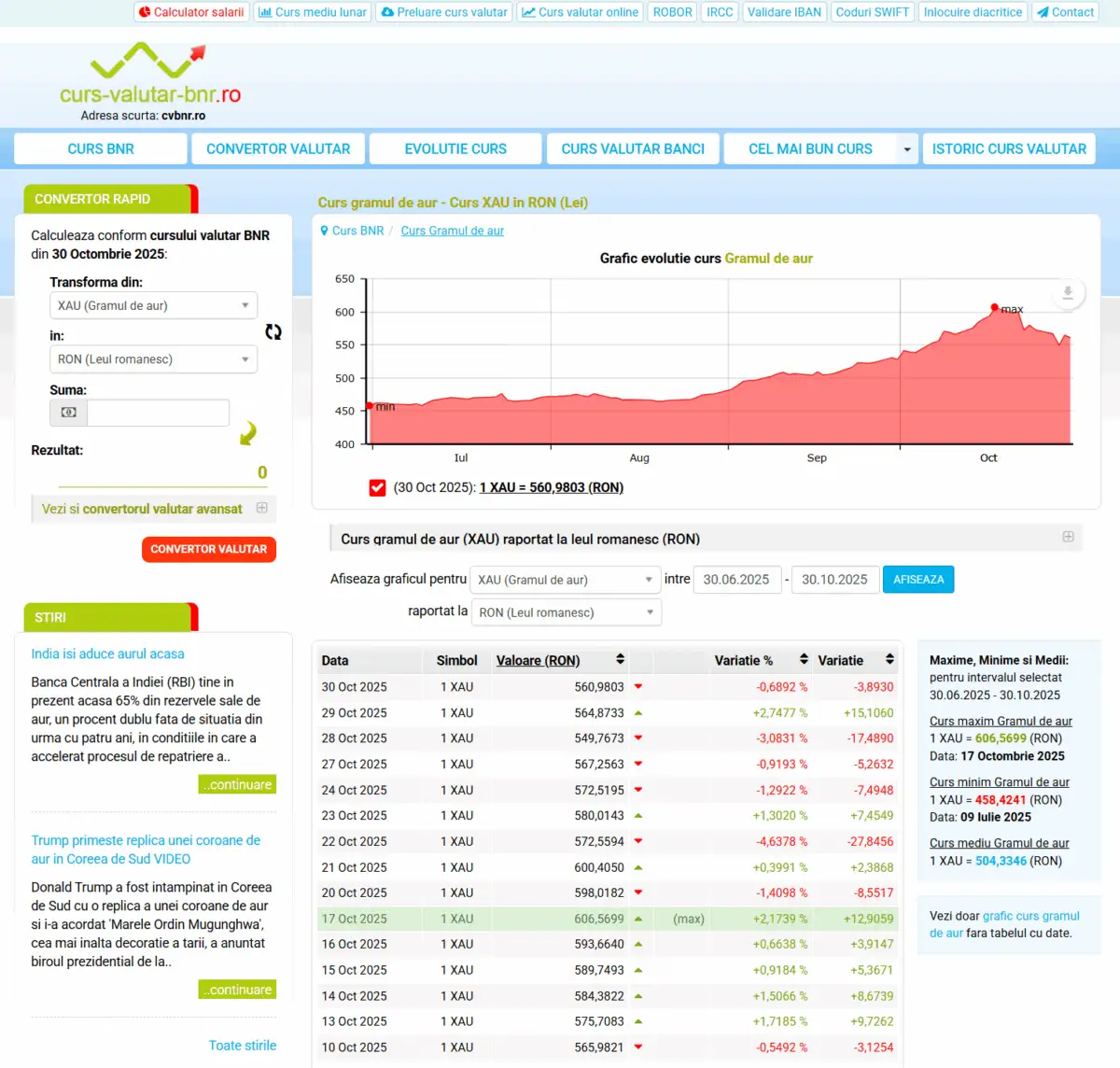Click green up arrow in 29 Oct 2025 row
This screenshot has height=1068, width=1120.
[638, 712]
